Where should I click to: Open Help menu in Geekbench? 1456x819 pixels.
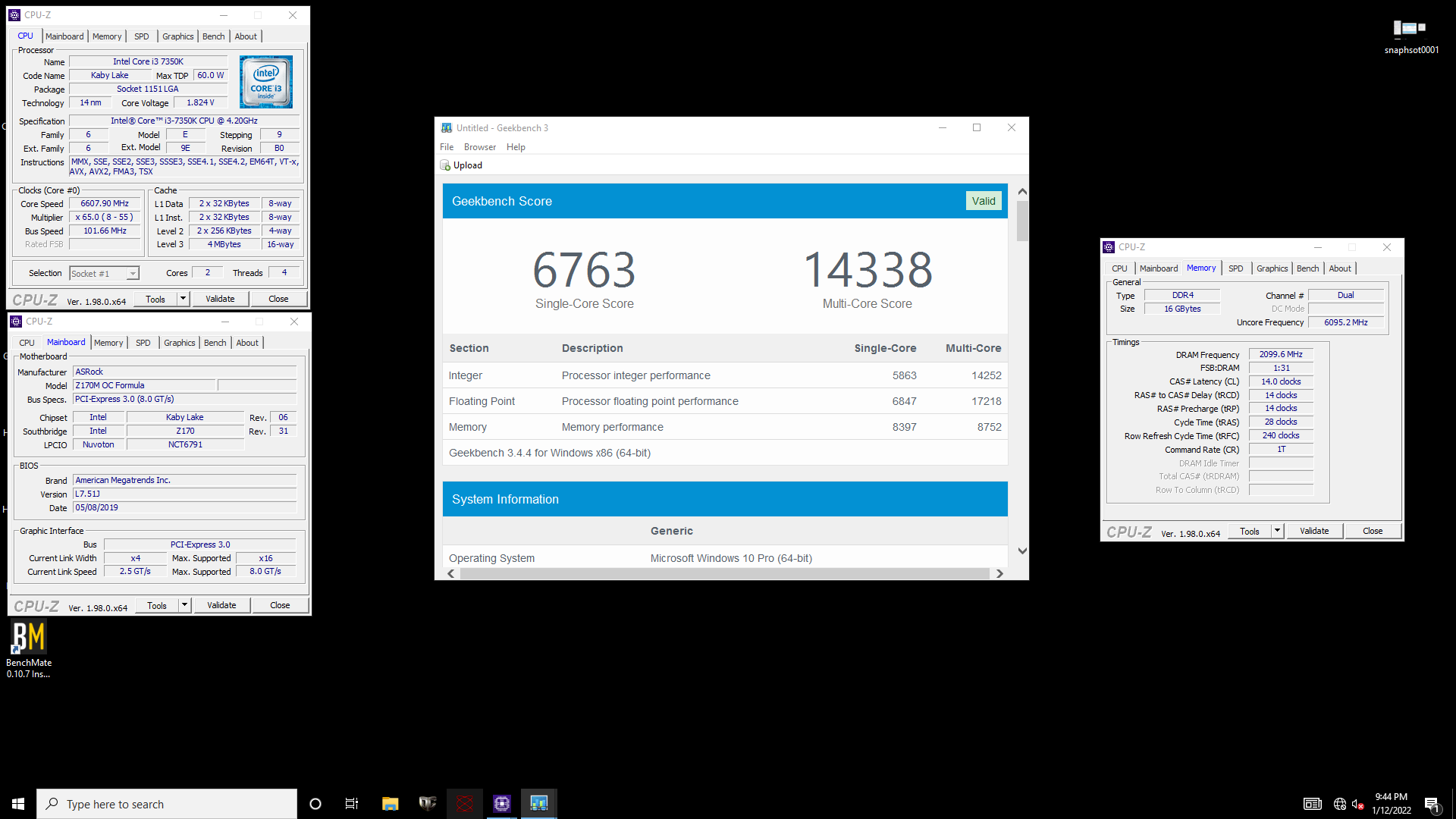516,147
